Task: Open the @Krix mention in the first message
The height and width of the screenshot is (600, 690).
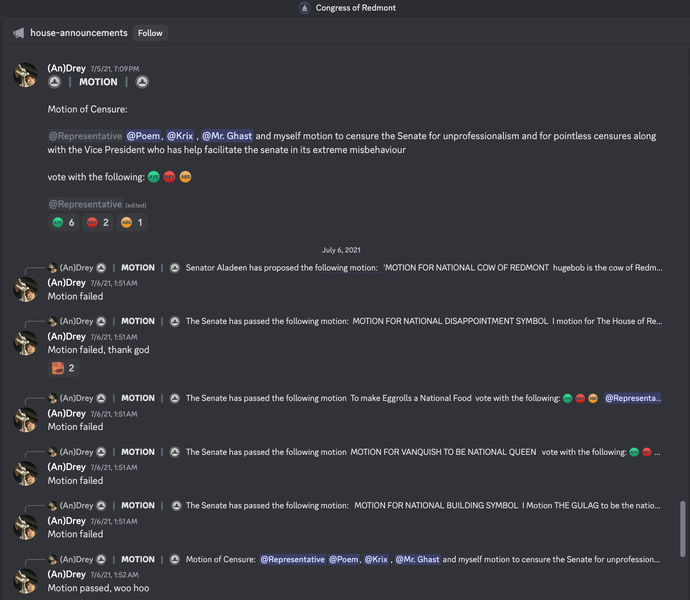Action: tap(180, 136)
